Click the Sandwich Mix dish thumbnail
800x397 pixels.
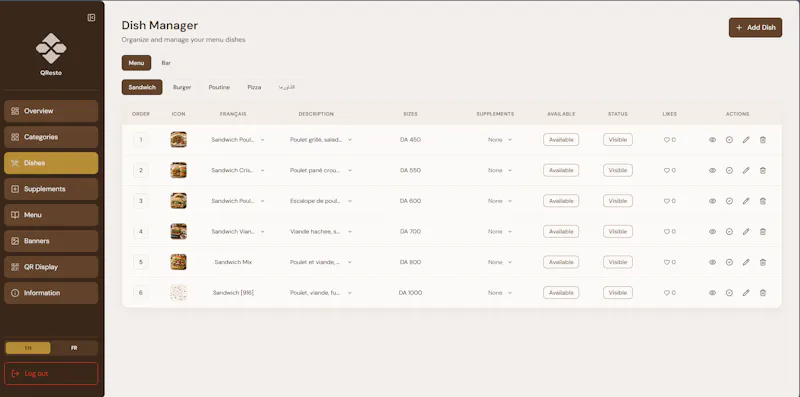point(179,262)
